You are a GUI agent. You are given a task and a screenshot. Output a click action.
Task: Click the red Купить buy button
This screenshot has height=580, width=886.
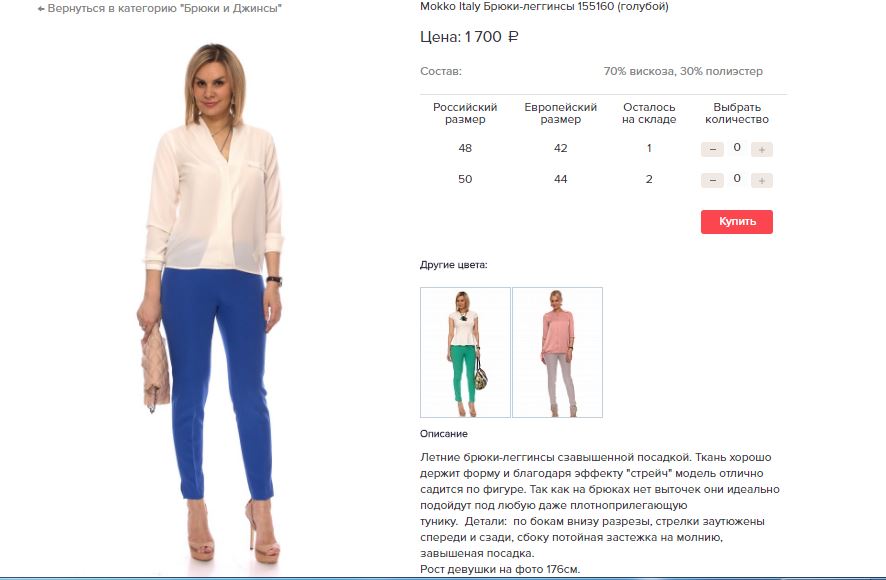point(737,222)
